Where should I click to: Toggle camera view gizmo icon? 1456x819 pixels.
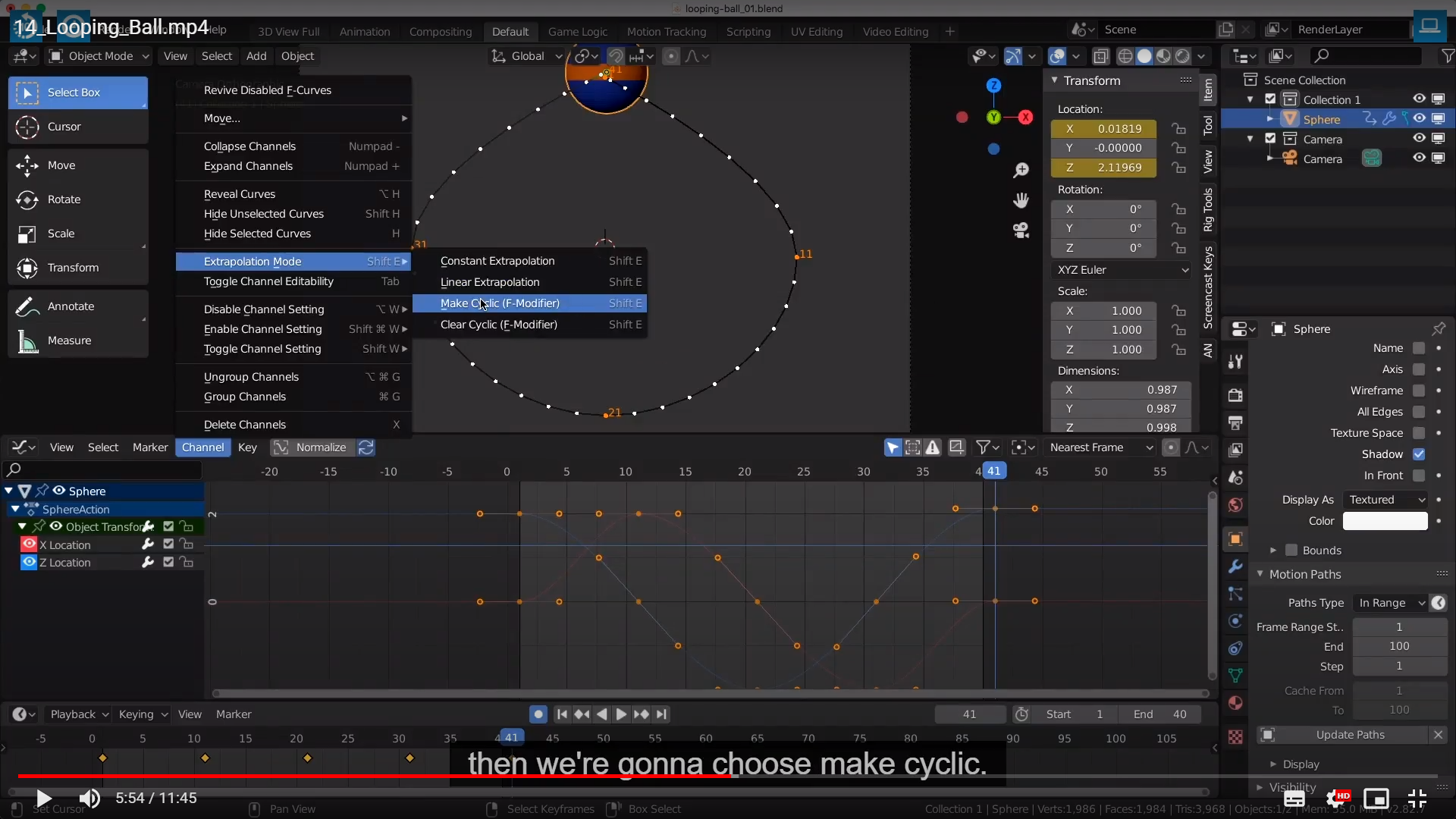[1021, 231]
